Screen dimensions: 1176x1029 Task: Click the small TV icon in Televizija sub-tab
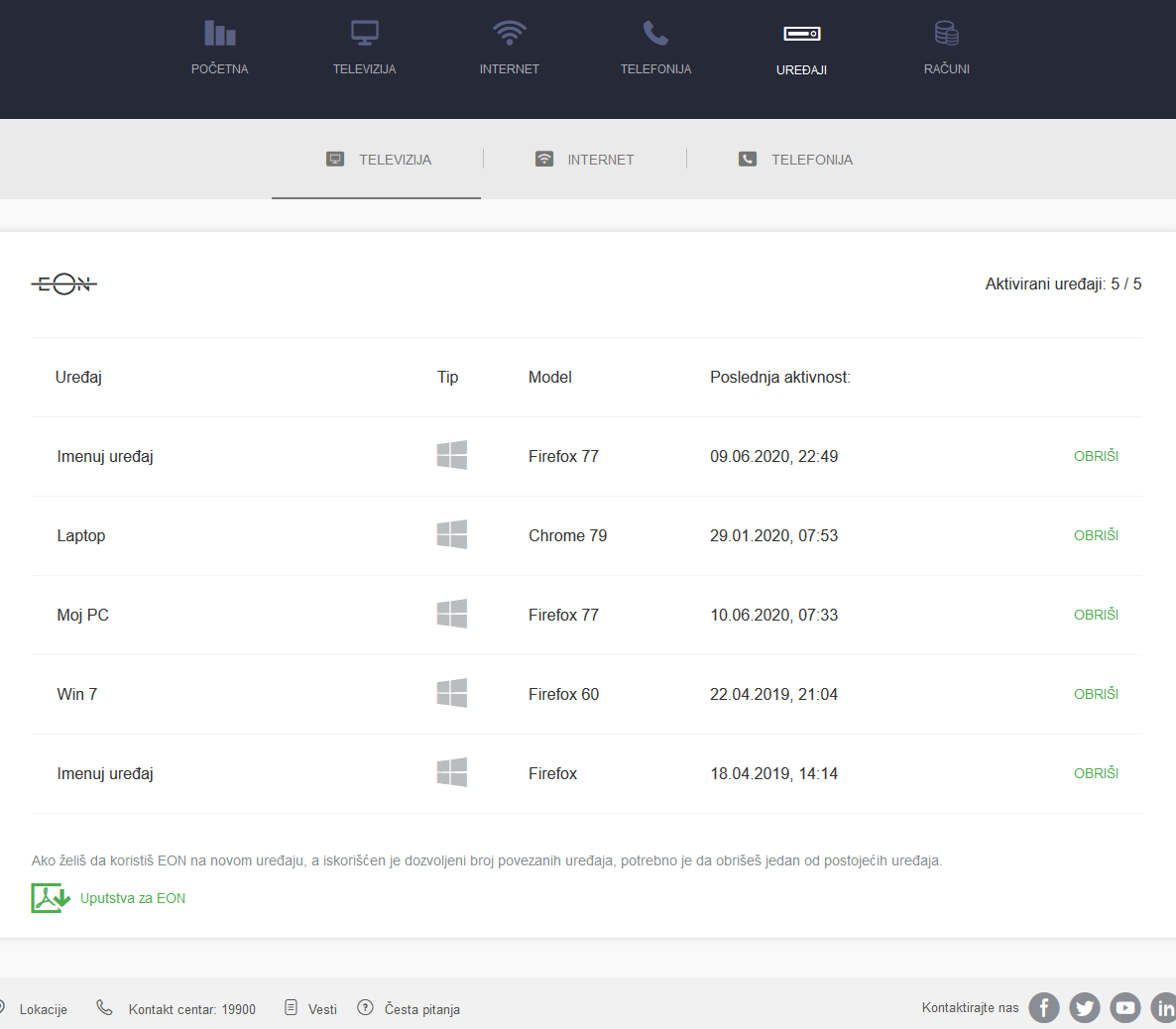point(335,159)
